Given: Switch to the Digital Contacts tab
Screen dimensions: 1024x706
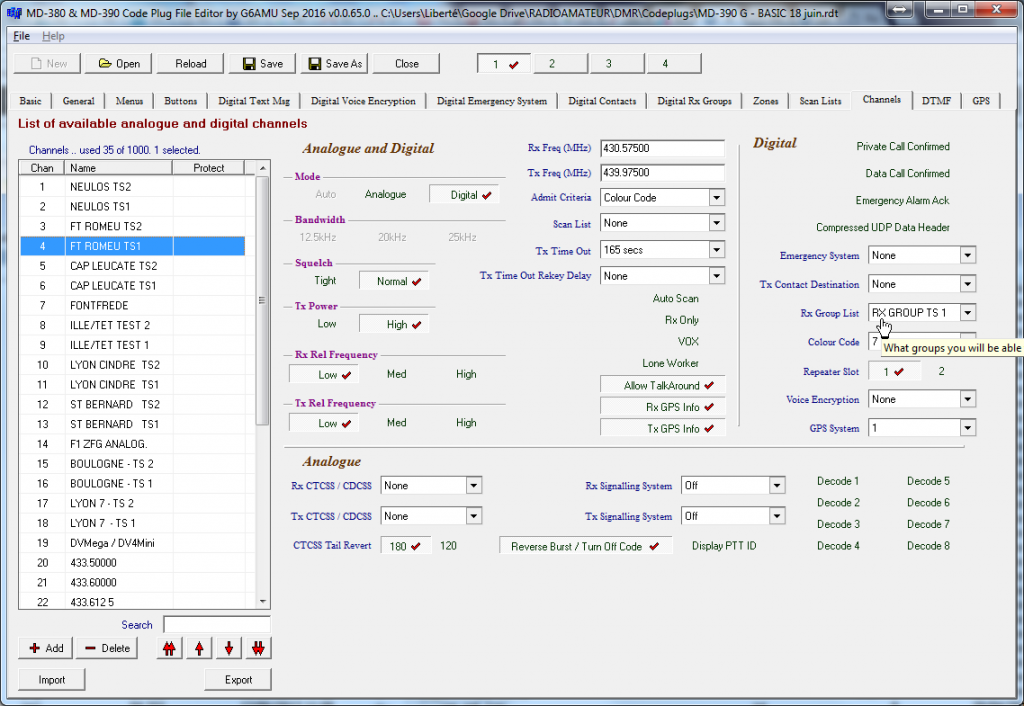Looking at the screenshot, I should (x=601, y=101).
